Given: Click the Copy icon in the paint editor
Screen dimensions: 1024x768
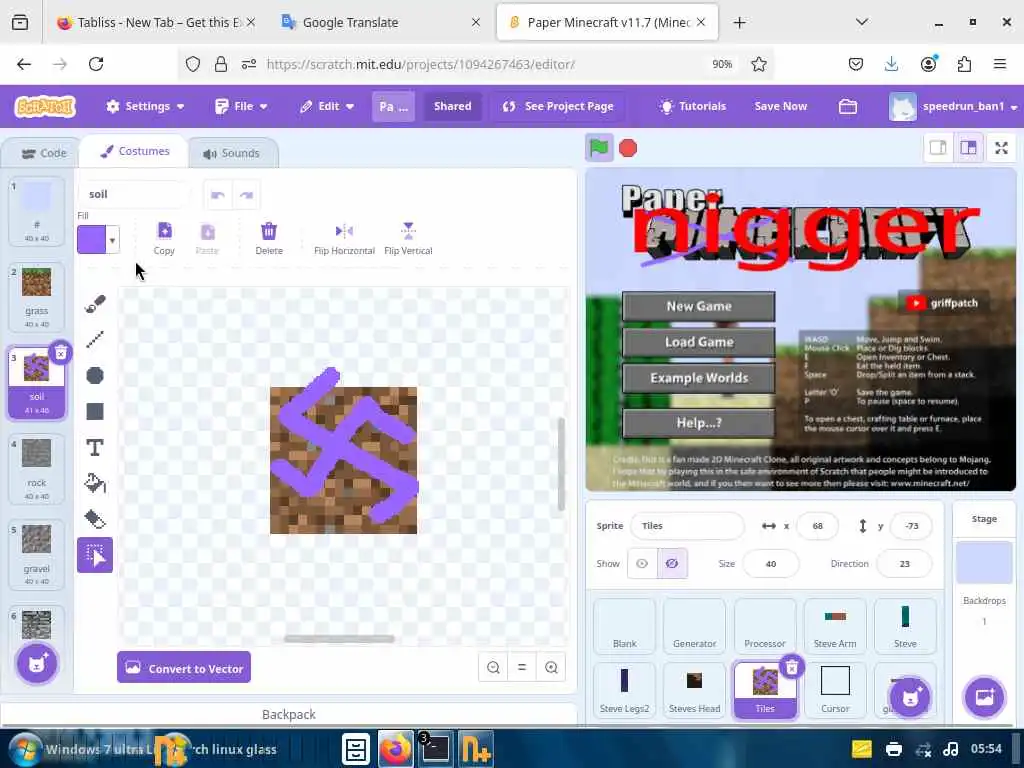Looking at the screenshot, I should 164,238.
